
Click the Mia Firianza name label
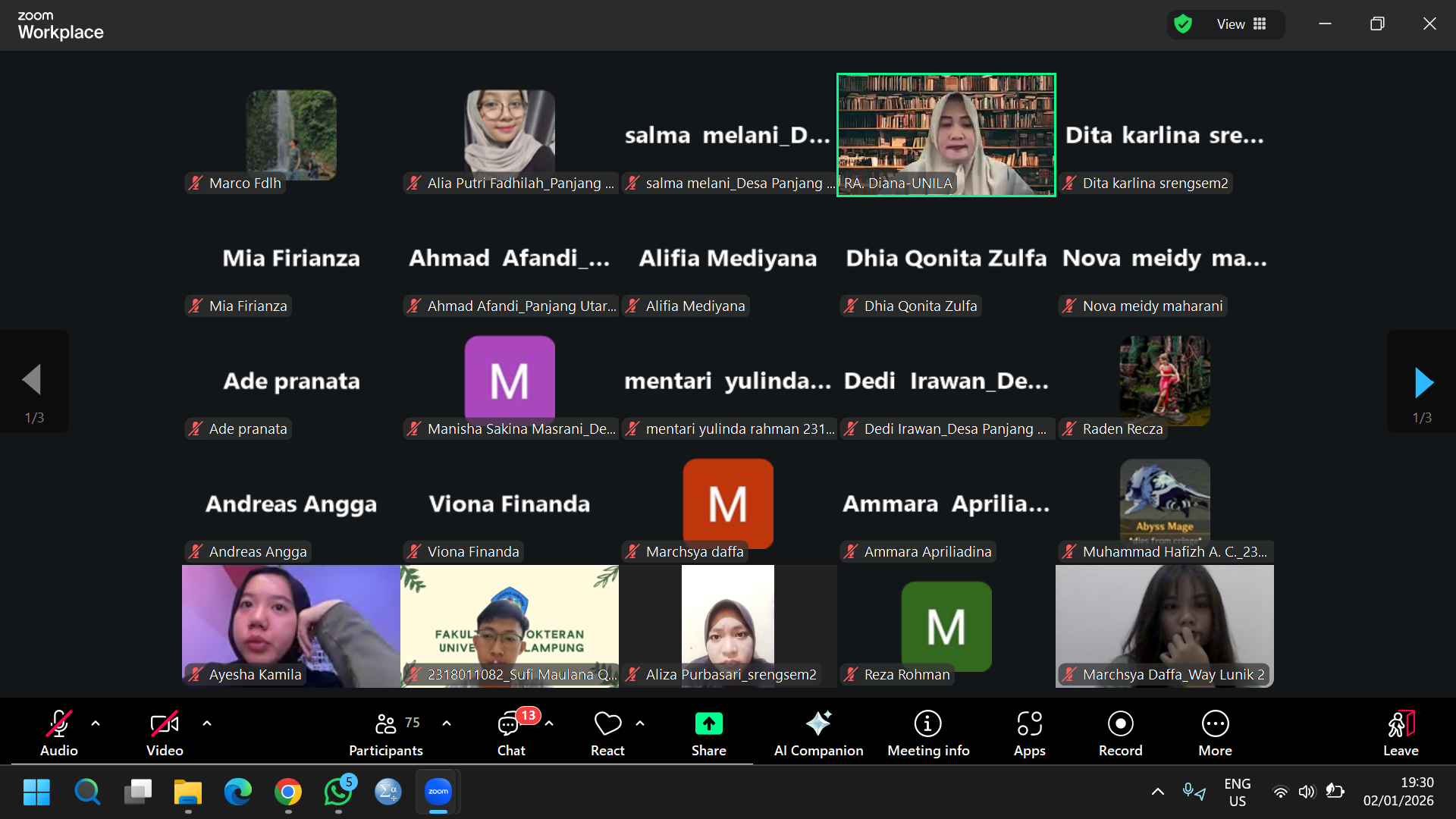pyautogui.click(x=238, y=306)
